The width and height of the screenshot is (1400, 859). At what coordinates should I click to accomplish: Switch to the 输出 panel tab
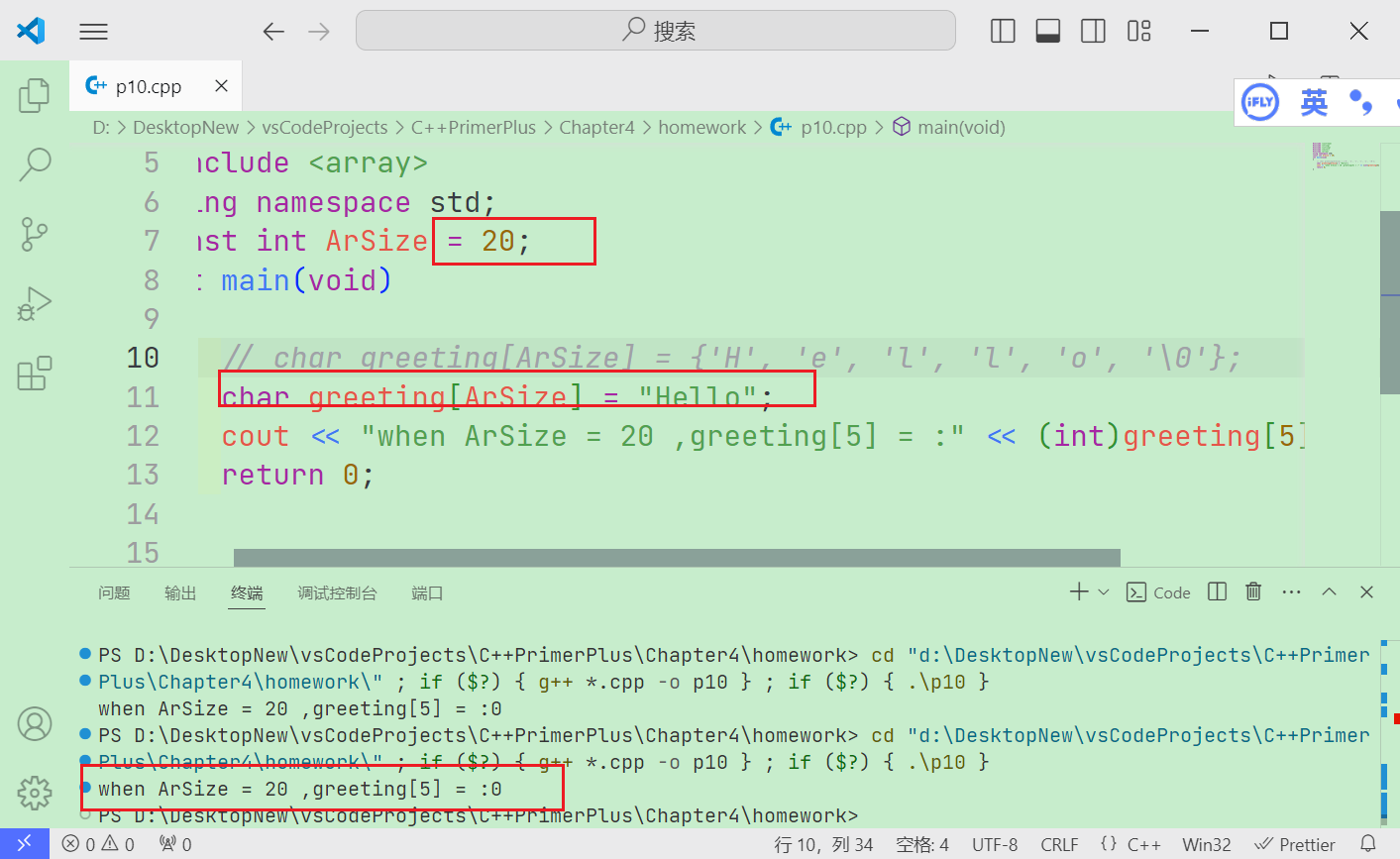(180, 593)
